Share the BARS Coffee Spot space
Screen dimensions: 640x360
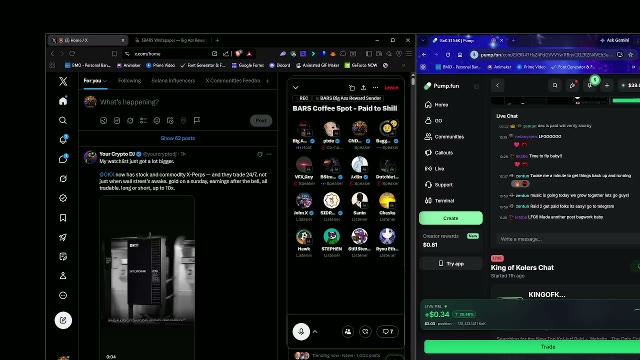[x=363, y=87]
